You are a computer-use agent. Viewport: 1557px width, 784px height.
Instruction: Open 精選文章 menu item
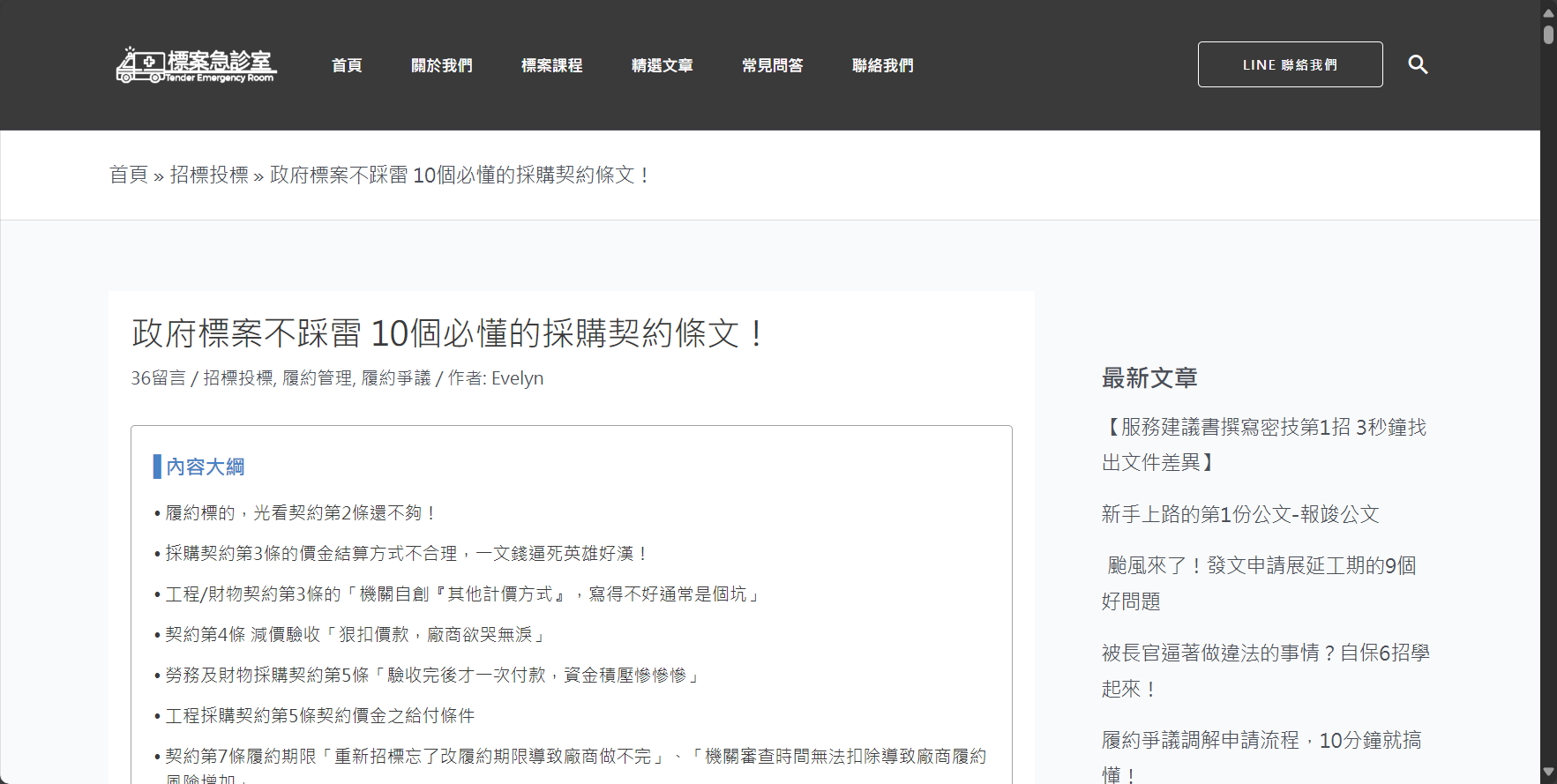coord(662,65)
